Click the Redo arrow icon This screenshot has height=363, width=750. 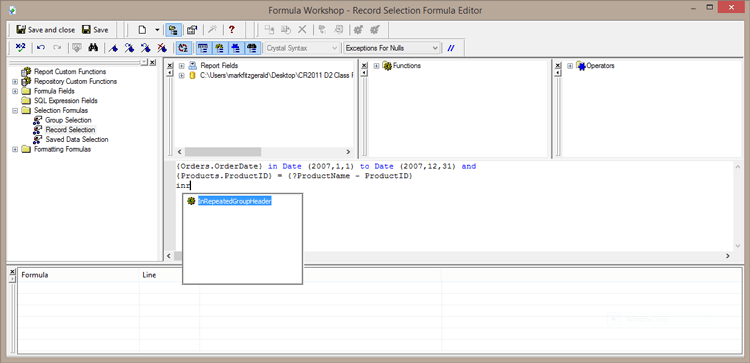57,47
